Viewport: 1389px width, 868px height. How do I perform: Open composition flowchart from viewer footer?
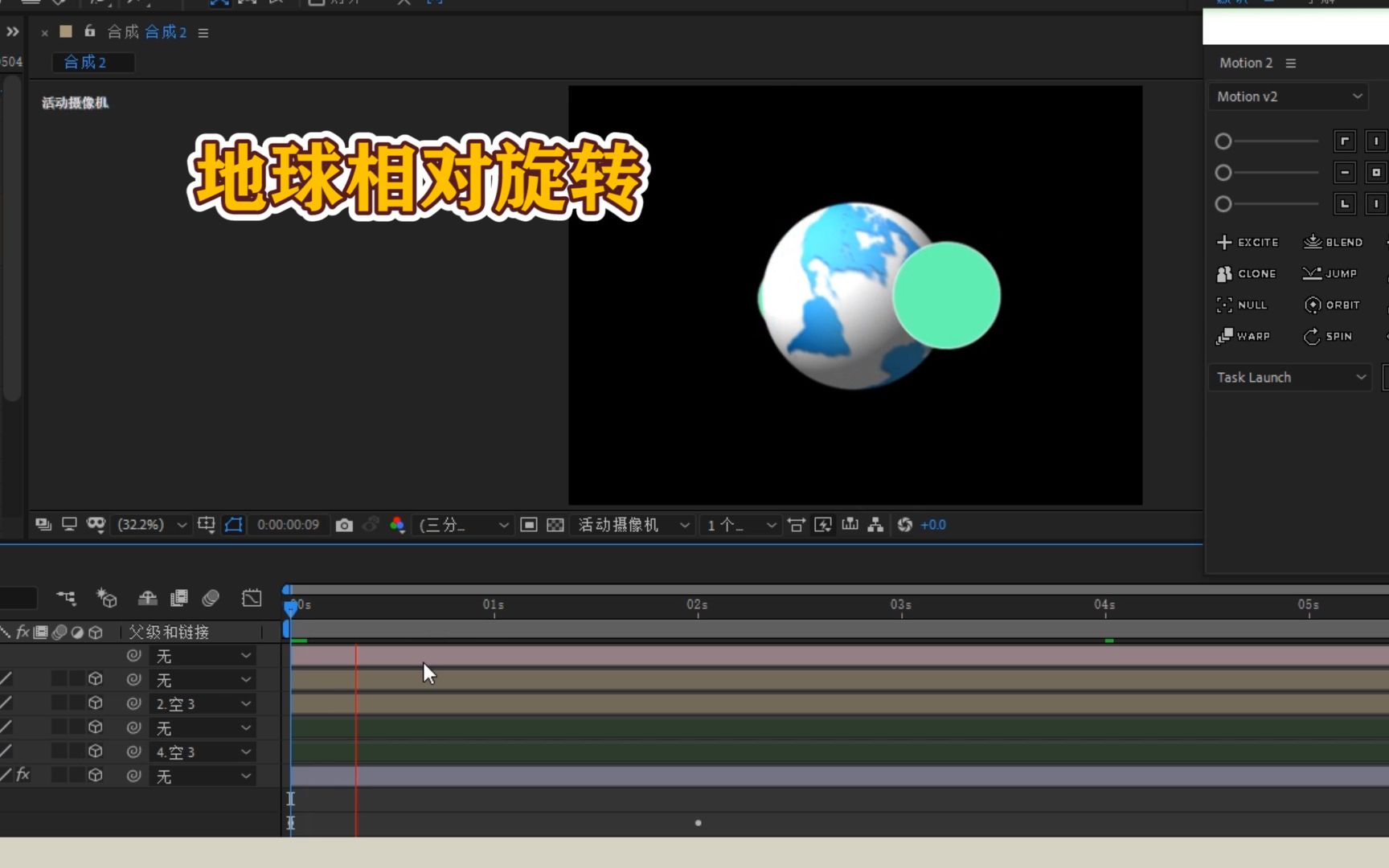click(875, 525)
